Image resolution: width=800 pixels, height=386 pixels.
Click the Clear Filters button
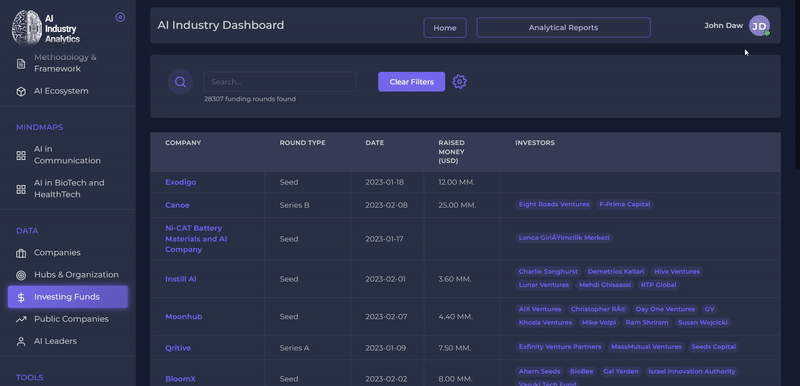coord(411,82)
